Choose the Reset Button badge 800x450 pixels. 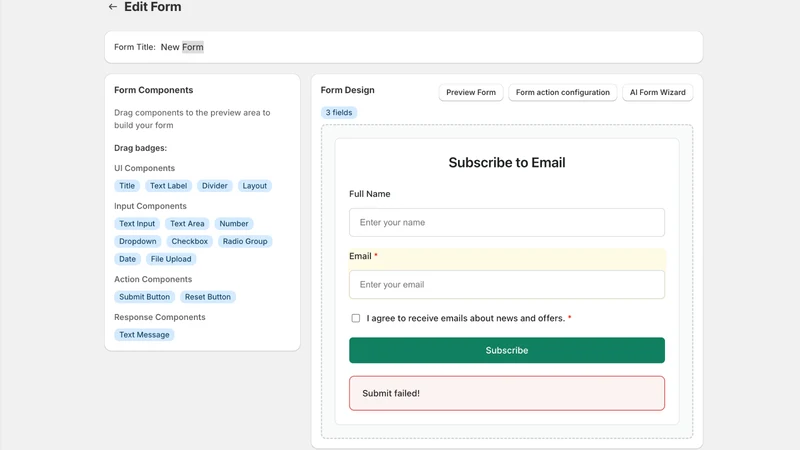coord(208,297)
